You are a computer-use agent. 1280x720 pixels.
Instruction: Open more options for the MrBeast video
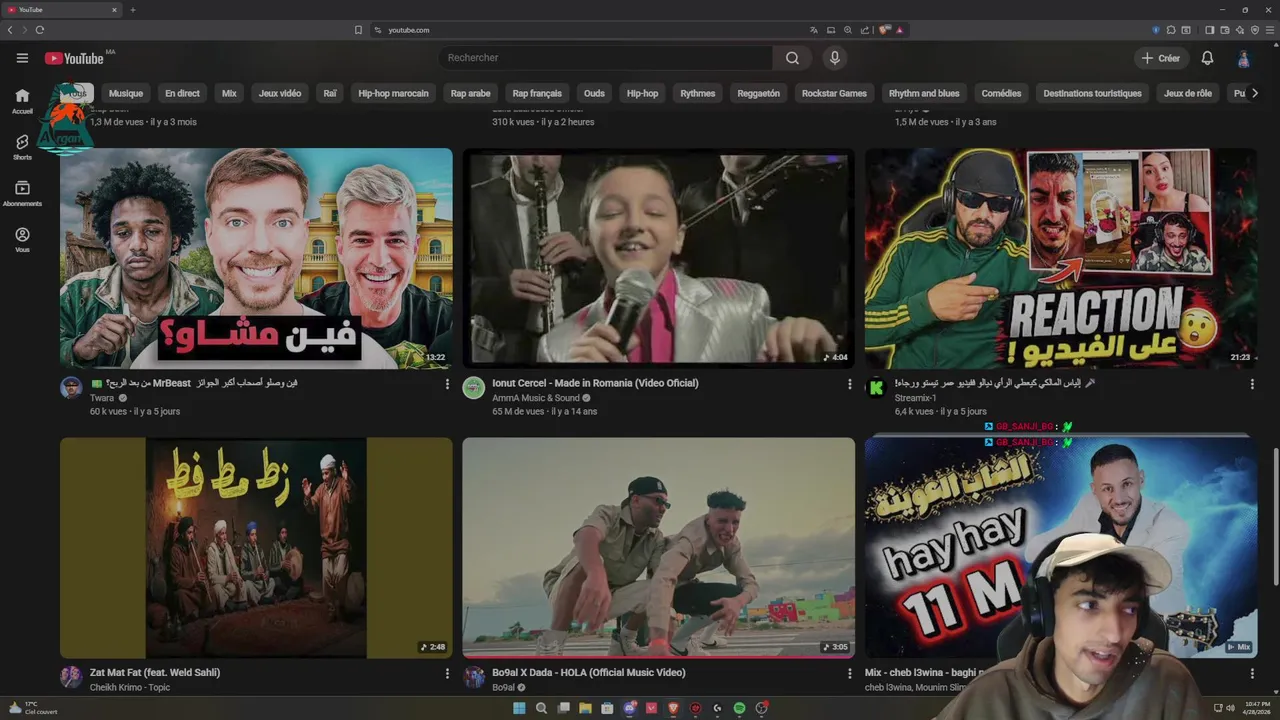point(447,384)
